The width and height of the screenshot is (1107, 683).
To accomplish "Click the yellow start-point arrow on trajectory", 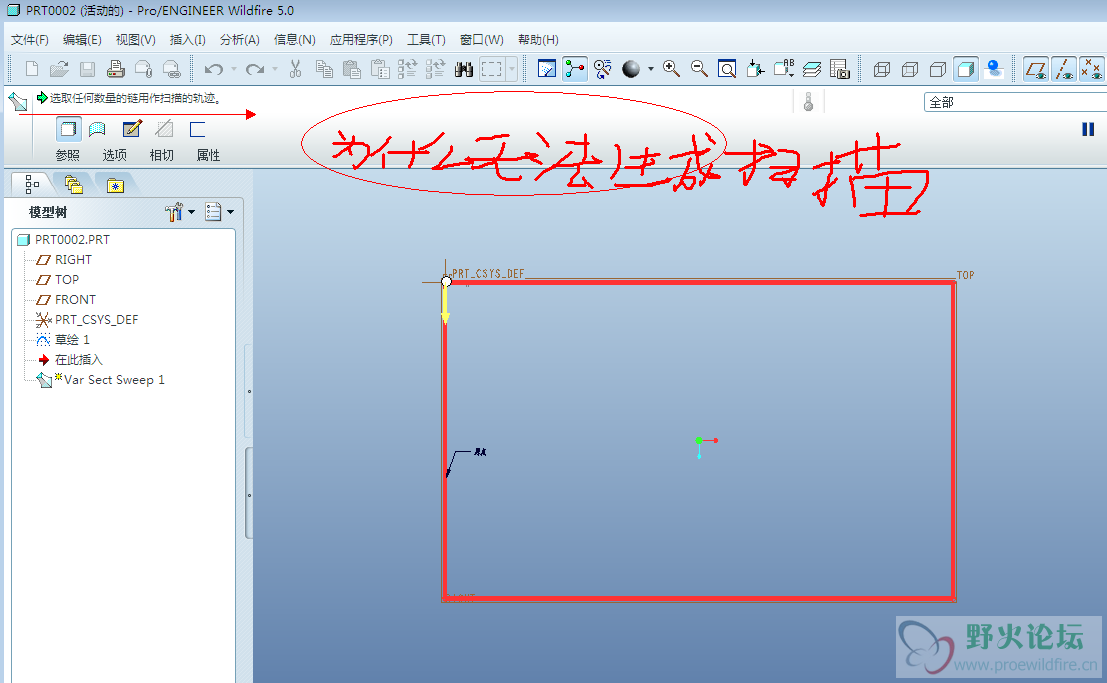I will [x=445, y=306].
